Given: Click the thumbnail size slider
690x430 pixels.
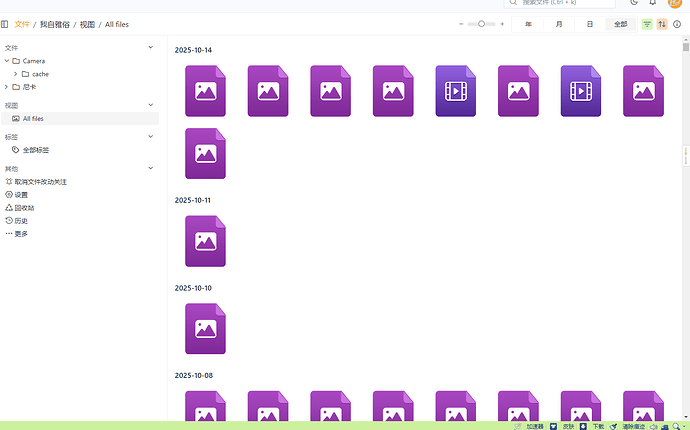Looking at the screenshot, I should (481, 24).
